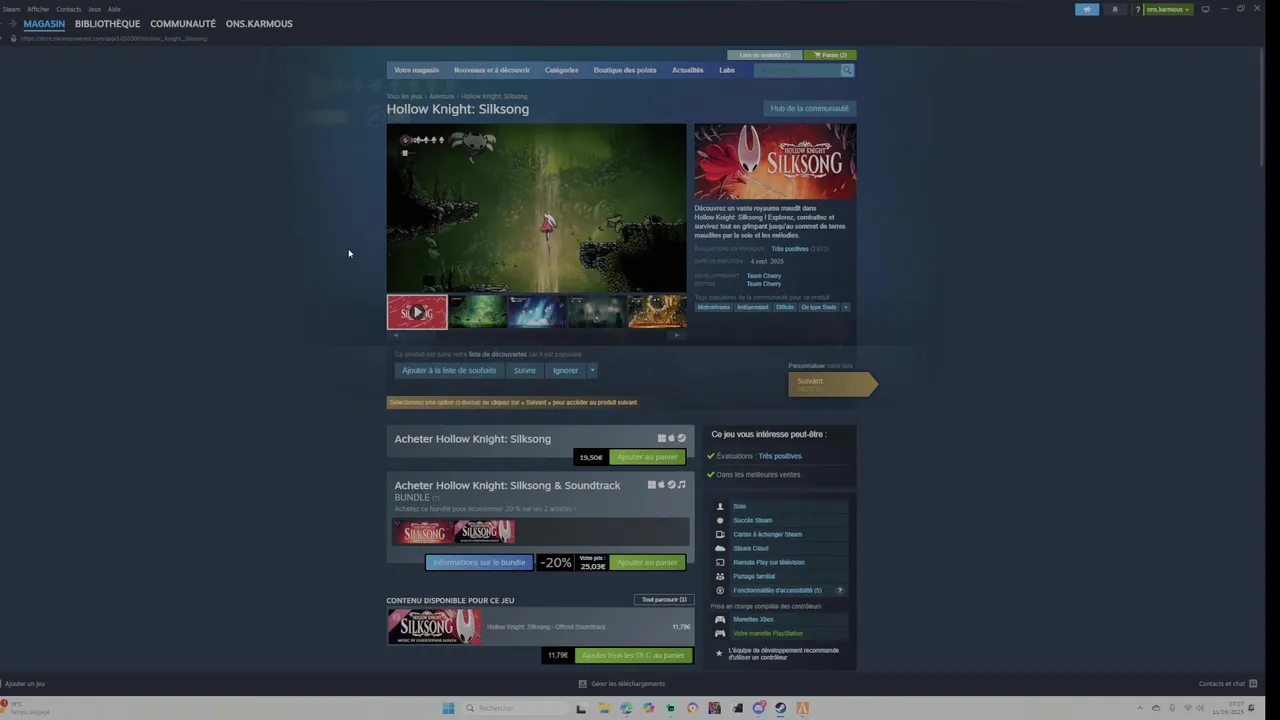Click the Partage familial feature
Screen dimensions: 1280x720
click(780, 576)
